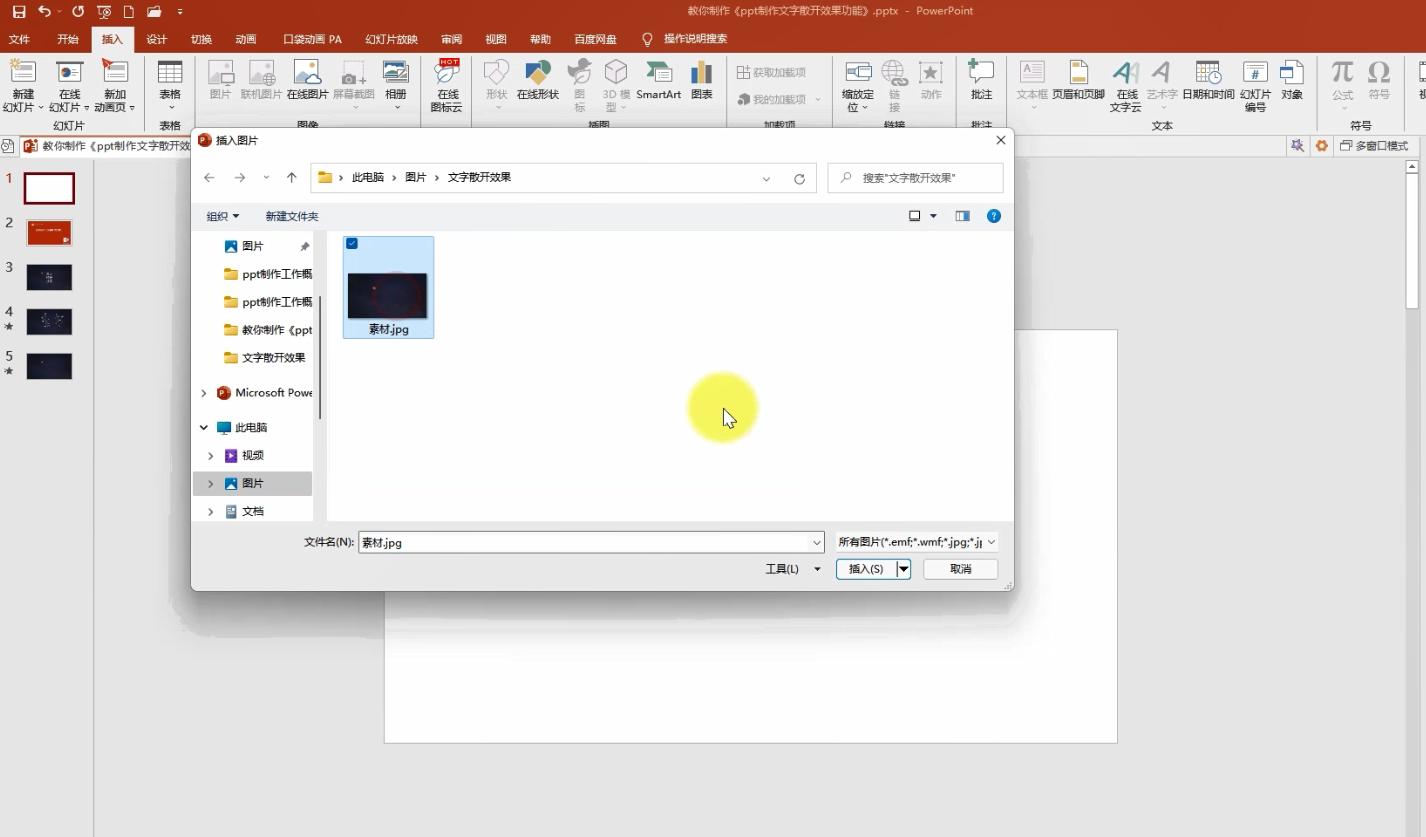Click the 图表 chart icon
This screenshot has height=837, width=1426.
coord(702,80)
